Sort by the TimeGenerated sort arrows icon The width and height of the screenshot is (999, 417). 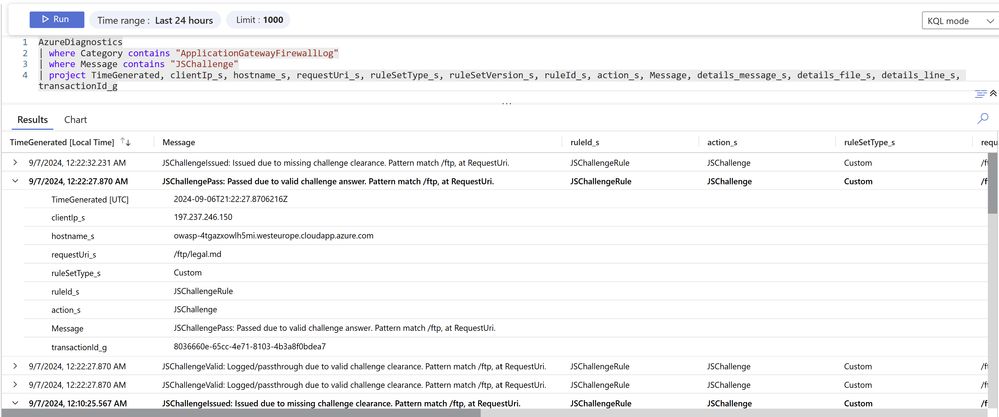click(126, 142)
